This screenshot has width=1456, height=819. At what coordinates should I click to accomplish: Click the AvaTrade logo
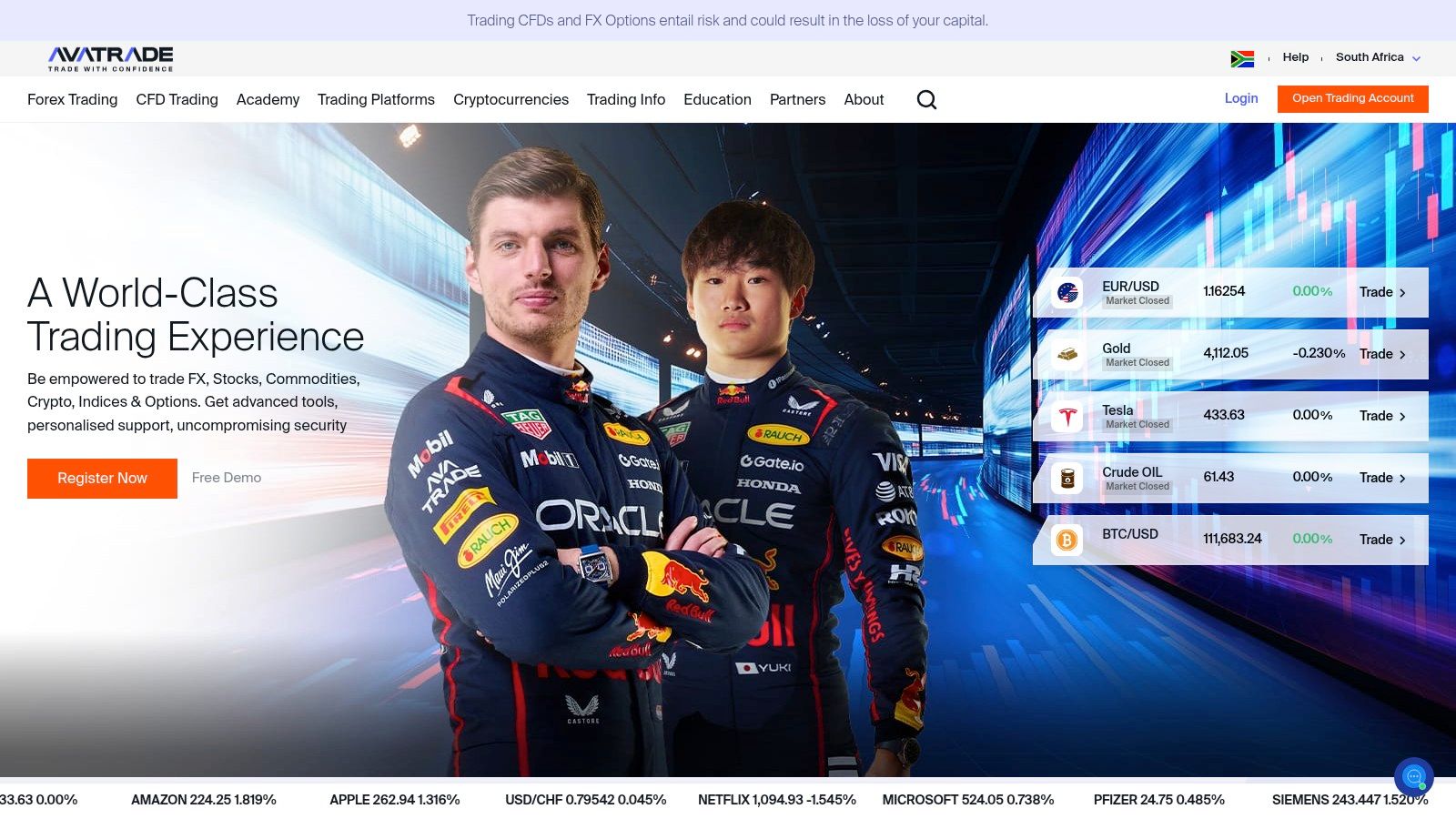pyautogui.click(x=110, y=58)
